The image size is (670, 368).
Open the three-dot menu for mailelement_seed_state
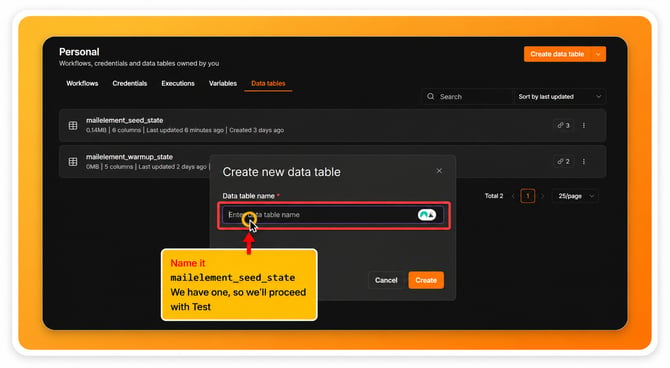point(584,125)
